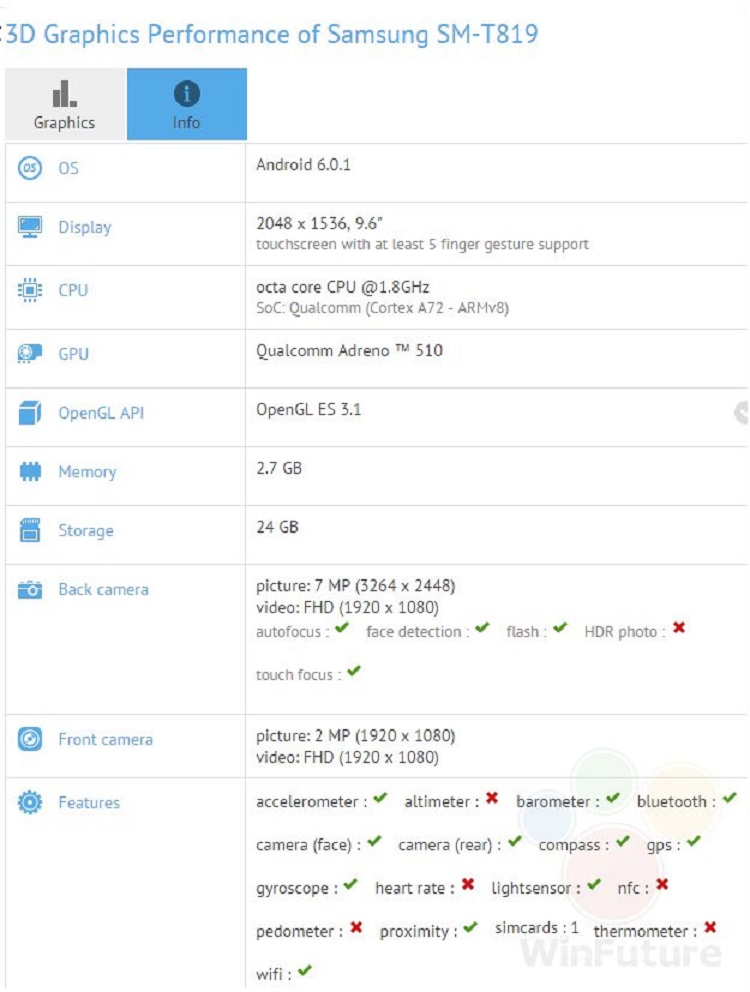Click the arrow on page's right edge
Viewport: 750px width, 992px height.
coord(741,412)
